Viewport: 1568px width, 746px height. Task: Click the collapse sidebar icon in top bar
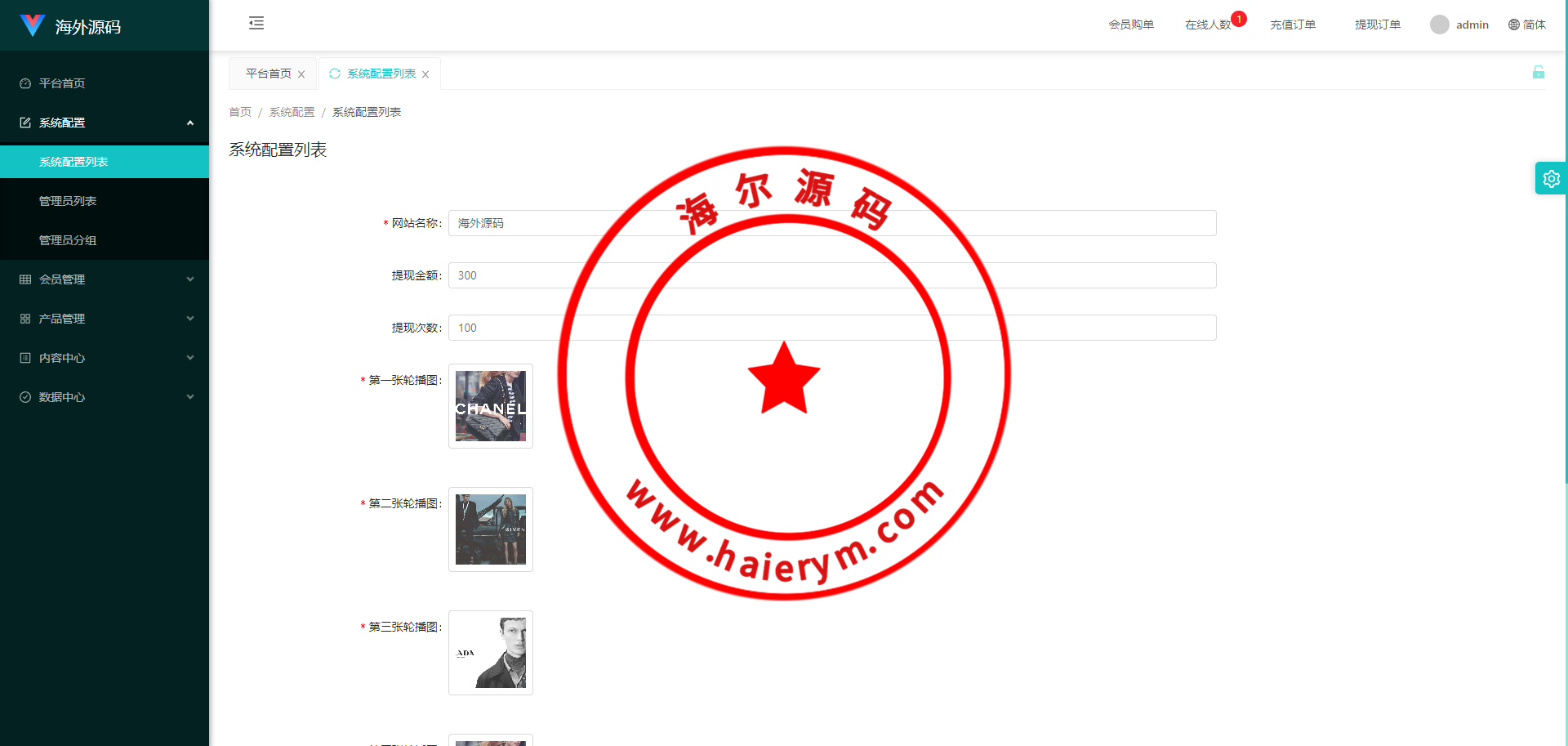256,24
